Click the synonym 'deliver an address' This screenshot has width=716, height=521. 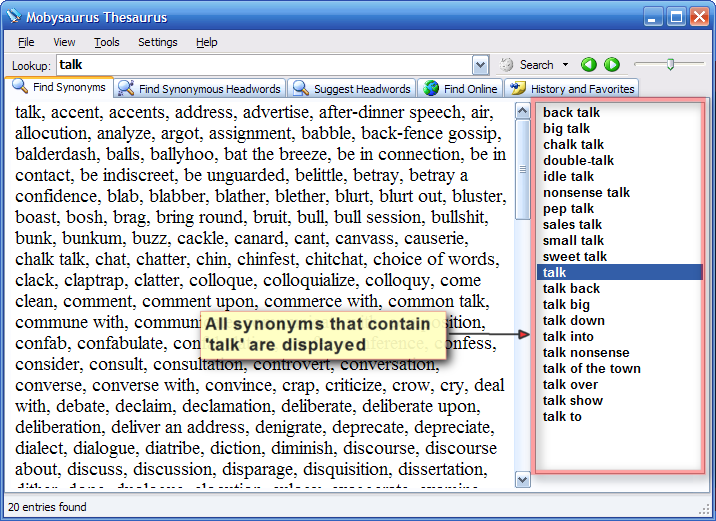point(178,427)
